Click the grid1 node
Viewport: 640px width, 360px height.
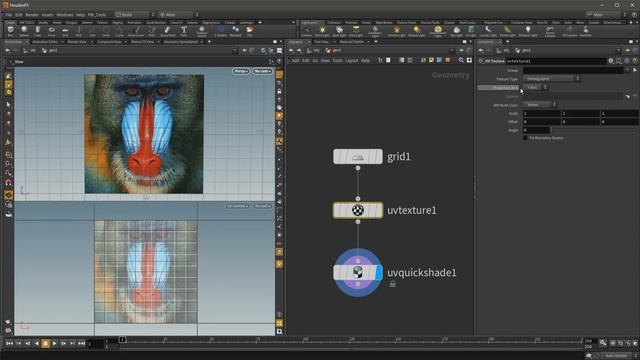358,156
